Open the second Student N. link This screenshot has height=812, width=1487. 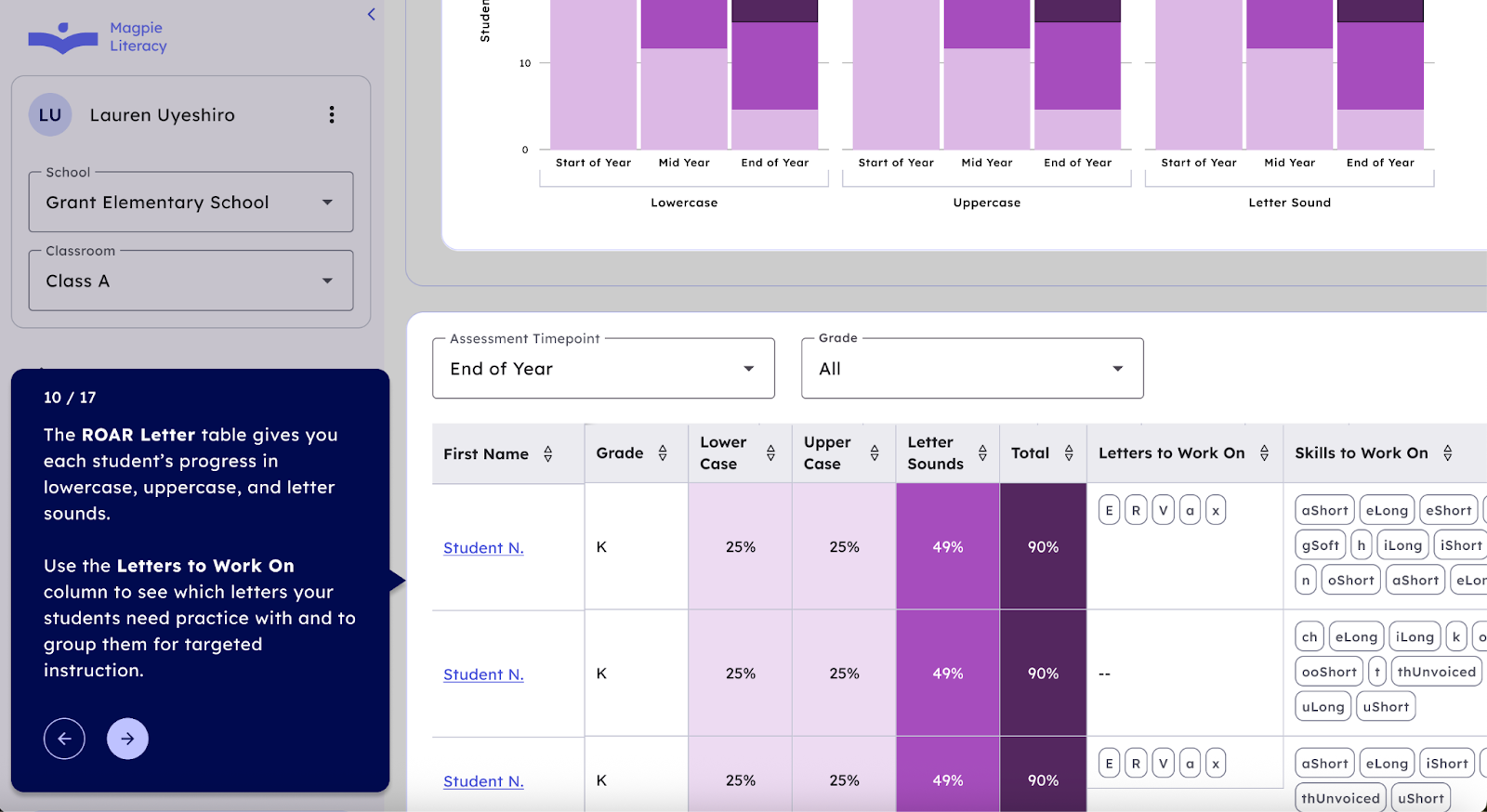483,674
